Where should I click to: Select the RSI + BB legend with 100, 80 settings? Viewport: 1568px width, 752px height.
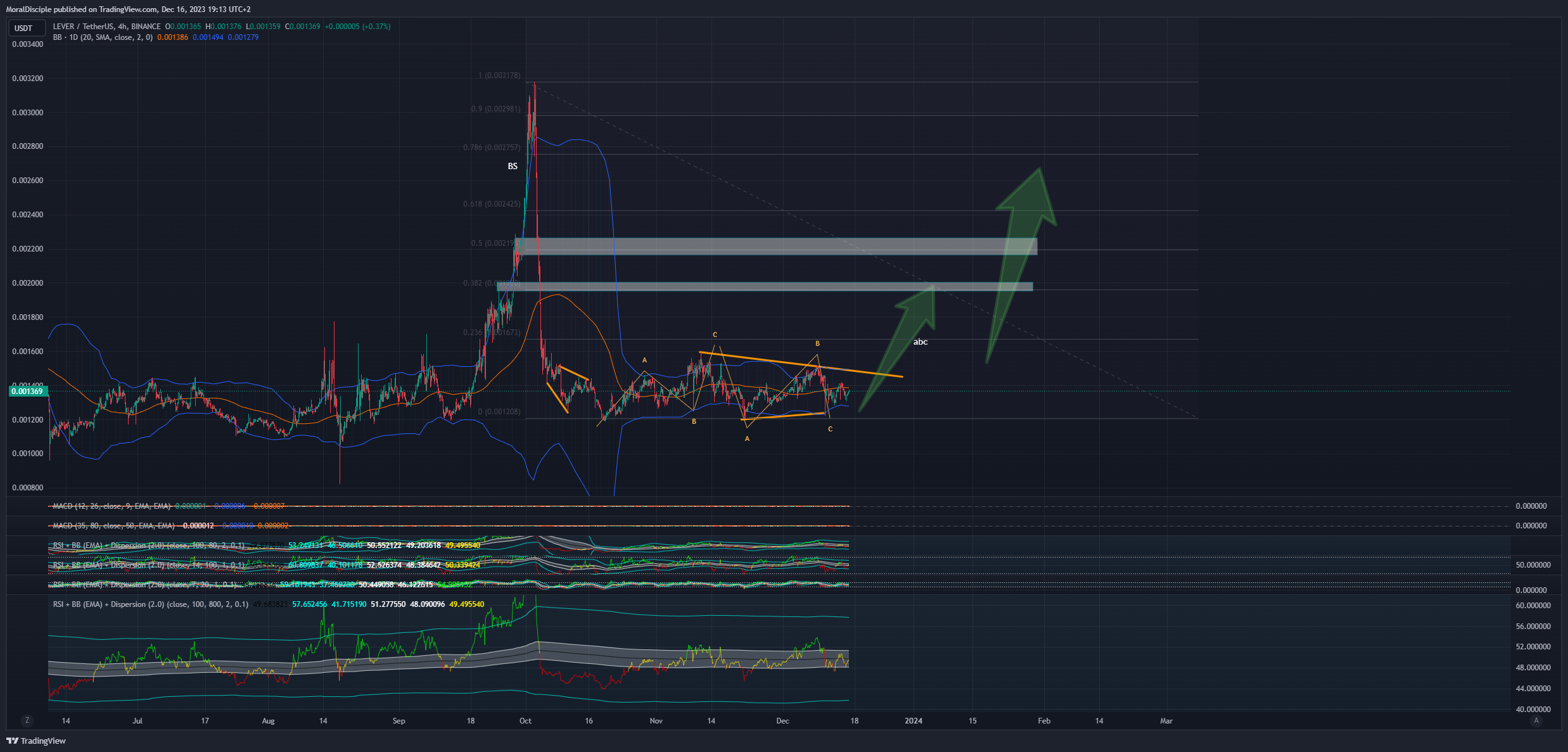point(148,545)
